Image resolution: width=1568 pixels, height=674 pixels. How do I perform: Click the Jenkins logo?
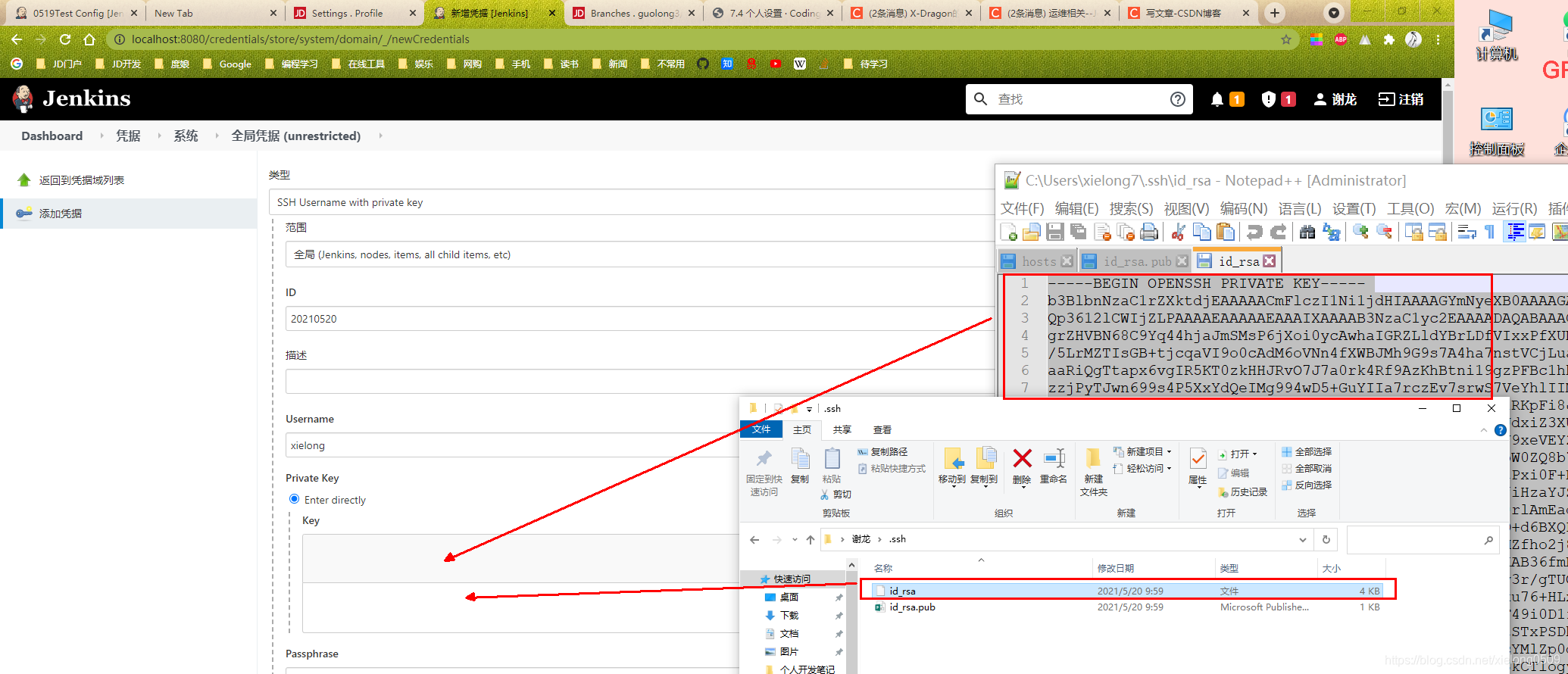point(71,98)
